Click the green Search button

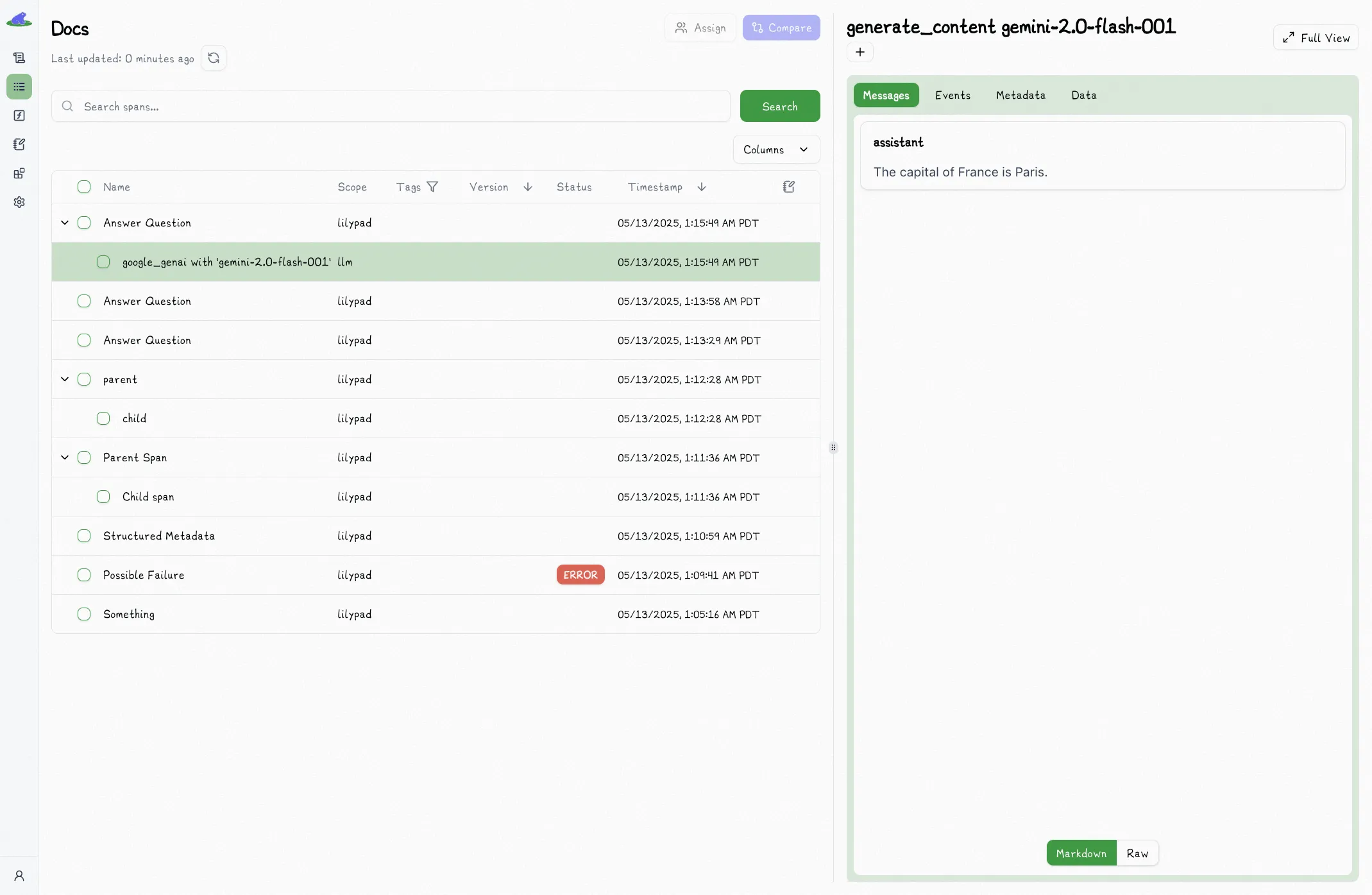coord(780,106)
